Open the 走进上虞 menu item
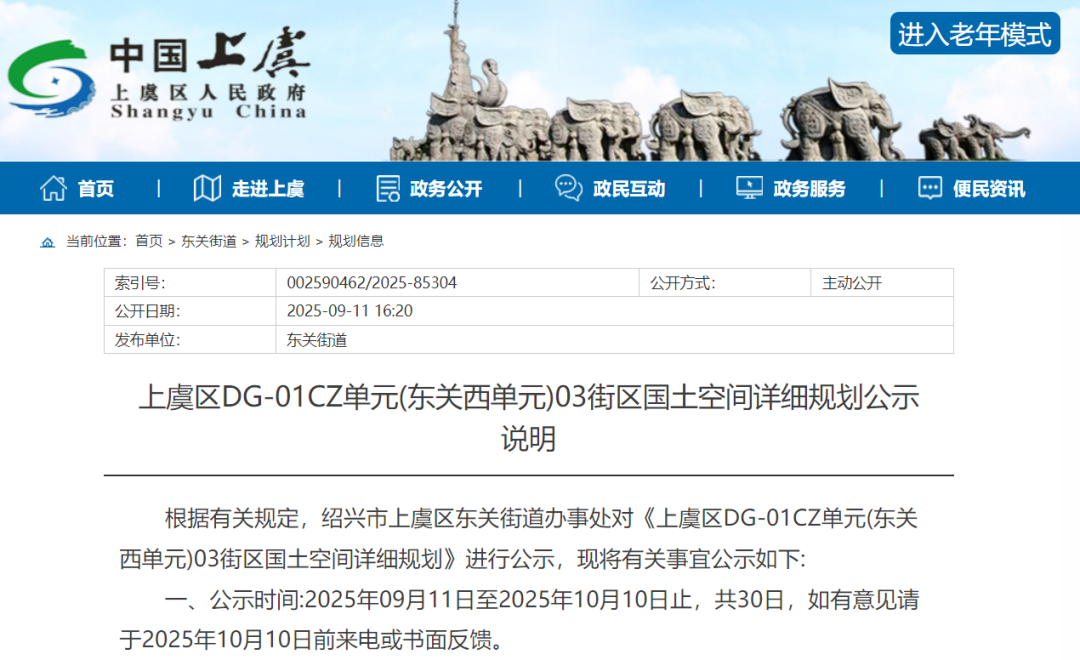The height and width of the screenshot is (660, 1080). (x=268, y=189)
